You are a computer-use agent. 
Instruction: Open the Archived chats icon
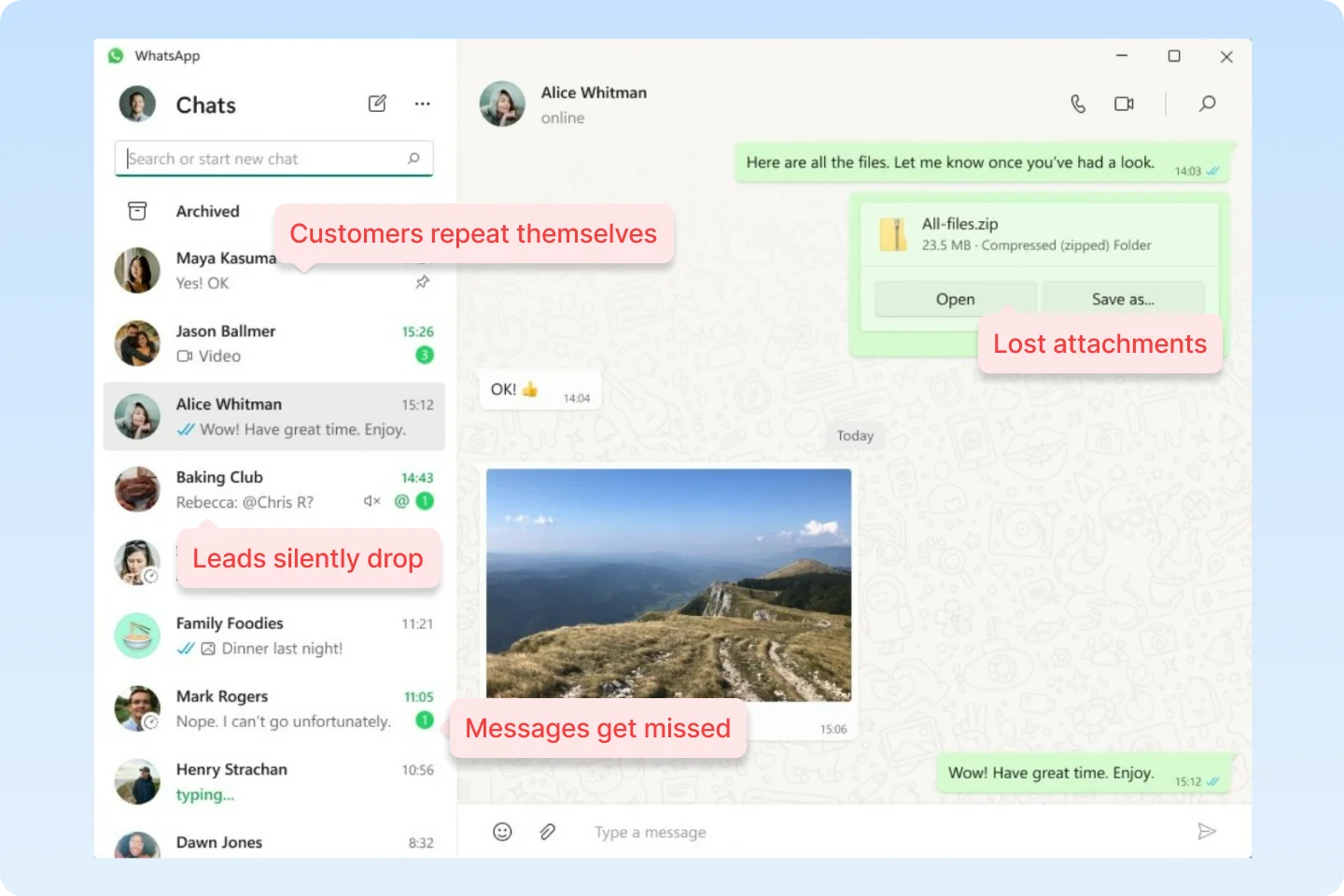(137, 211)
